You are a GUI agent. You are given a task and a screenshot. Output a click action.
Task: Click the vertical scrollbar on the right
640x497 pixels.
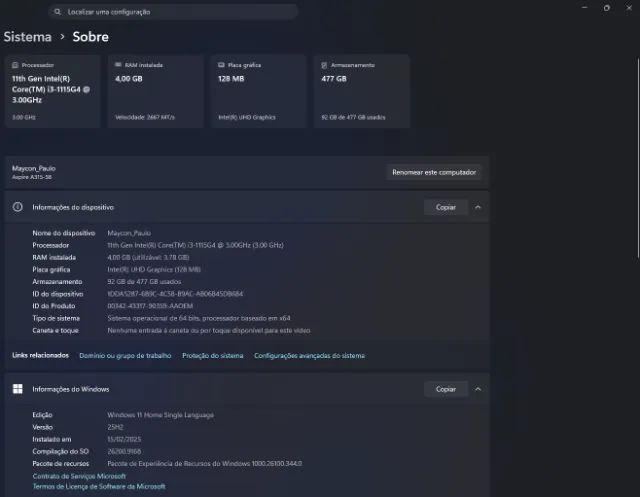(x=638, y=158)
